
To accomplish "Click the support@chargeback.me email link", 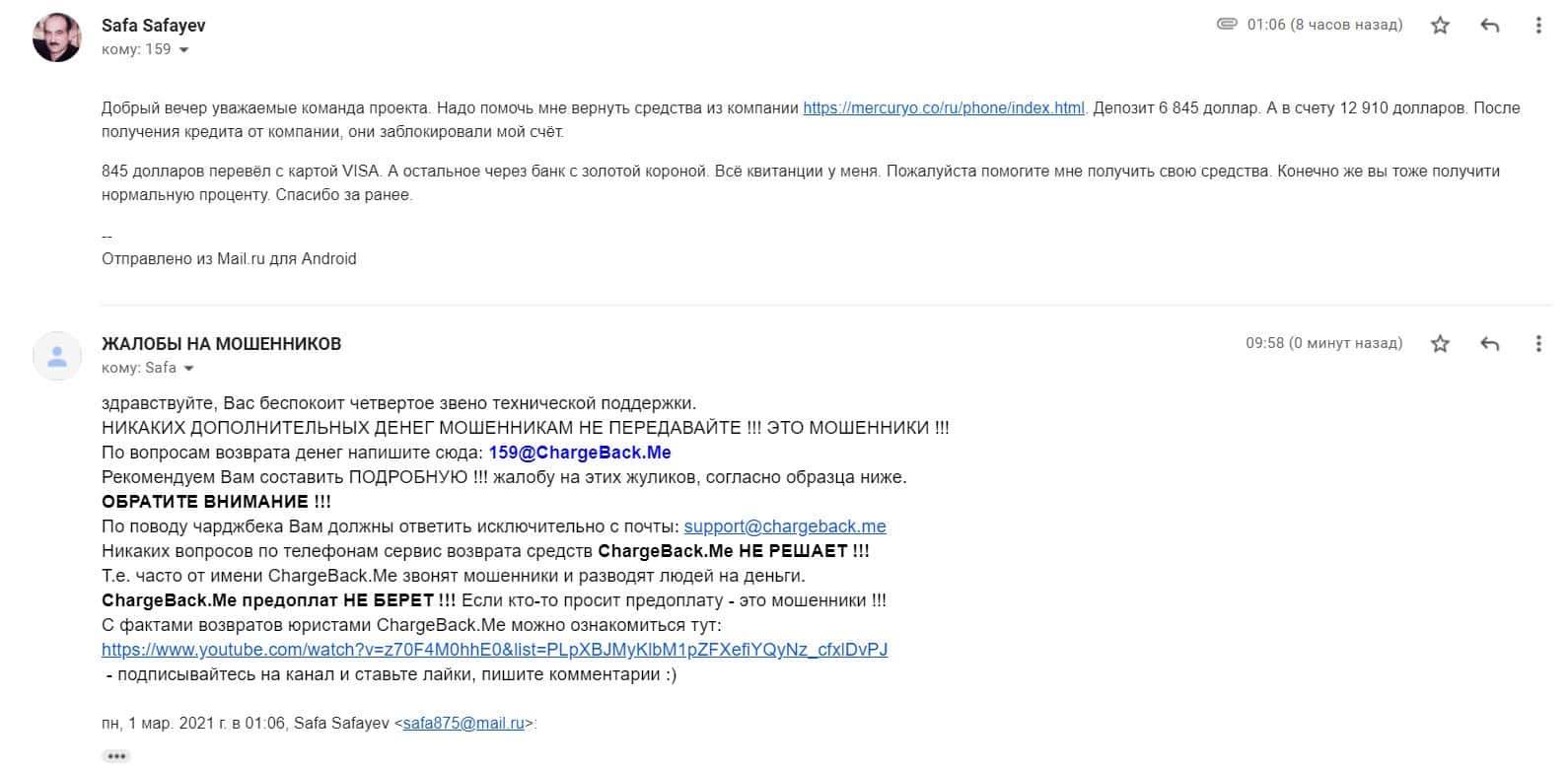I will (785, 526).
